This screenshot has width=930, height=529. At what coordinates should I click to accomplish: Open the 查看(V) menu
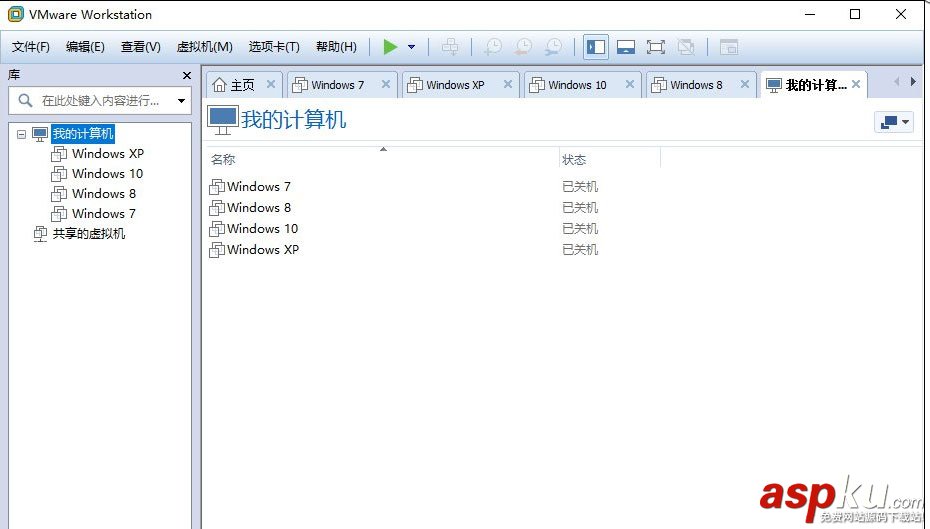(x=141, y=47)
